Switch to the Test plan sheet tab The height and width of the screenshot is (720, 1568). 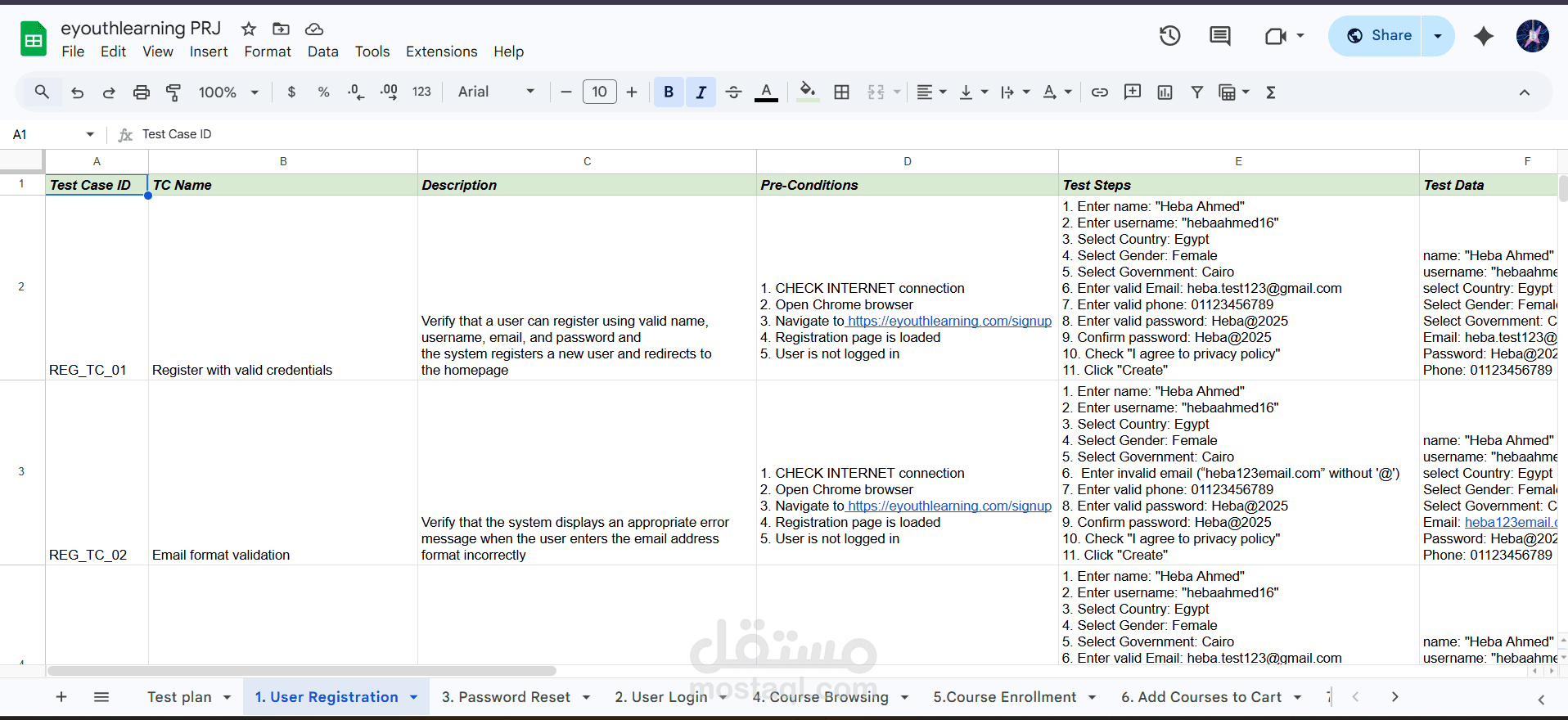coord(179,697)
